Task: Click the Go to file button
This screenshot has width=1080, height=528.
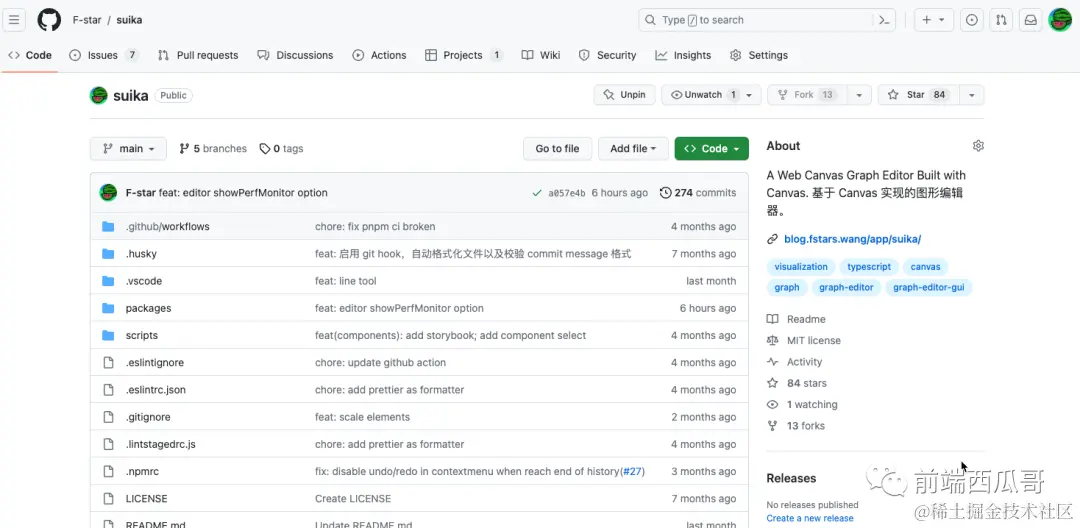Action: [557, 149]
